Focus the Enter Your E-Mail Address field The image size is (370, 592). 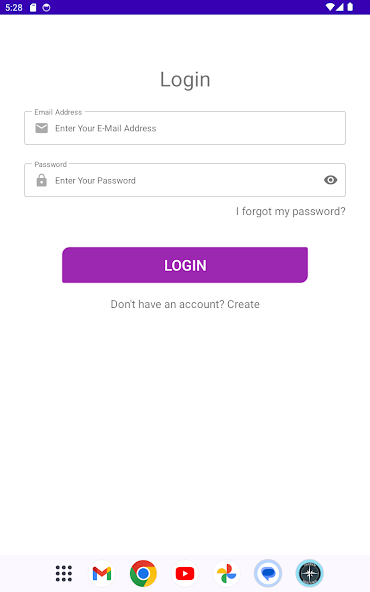pos(185,128)
